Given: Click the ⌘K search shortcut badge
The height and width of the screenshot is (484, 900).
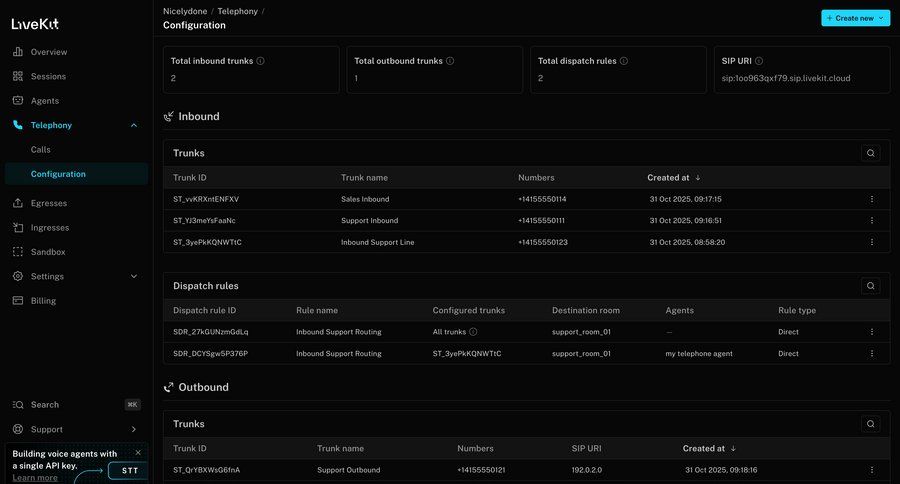Looking at the screenshot, I should click(x=133, y=405).
